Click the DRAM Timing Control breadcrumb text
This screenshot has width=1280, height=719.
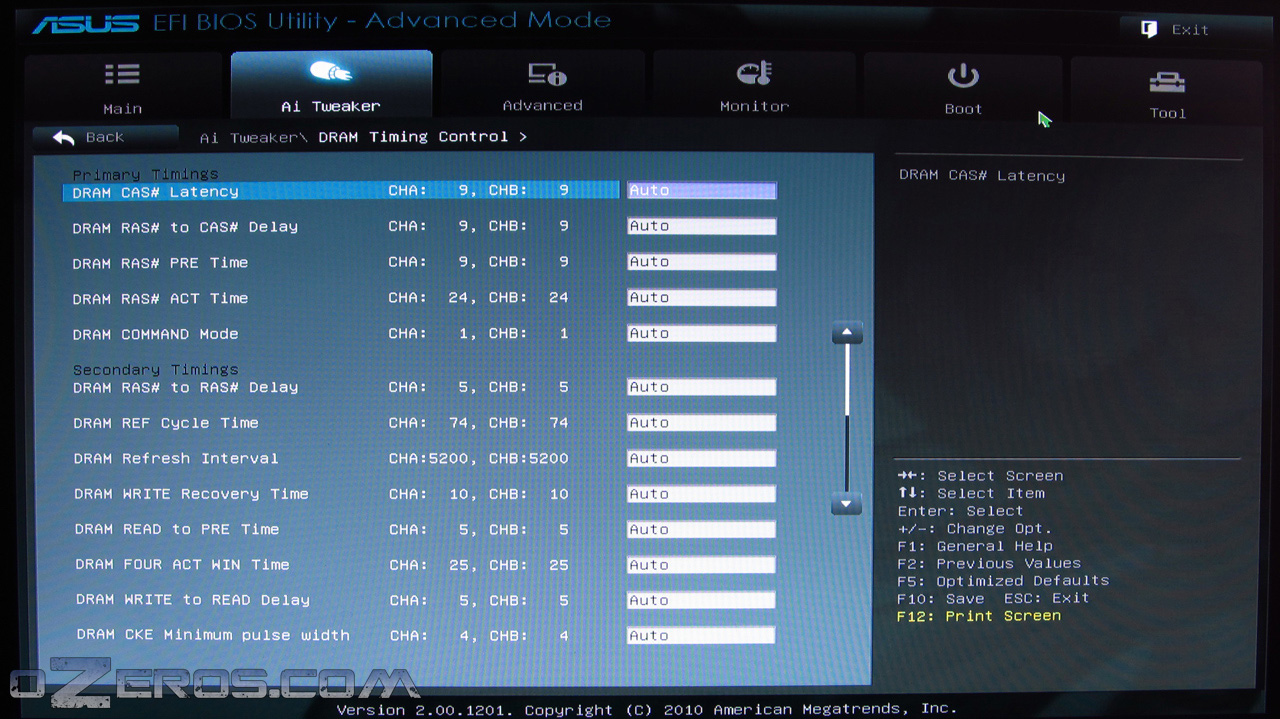point(413,137)
